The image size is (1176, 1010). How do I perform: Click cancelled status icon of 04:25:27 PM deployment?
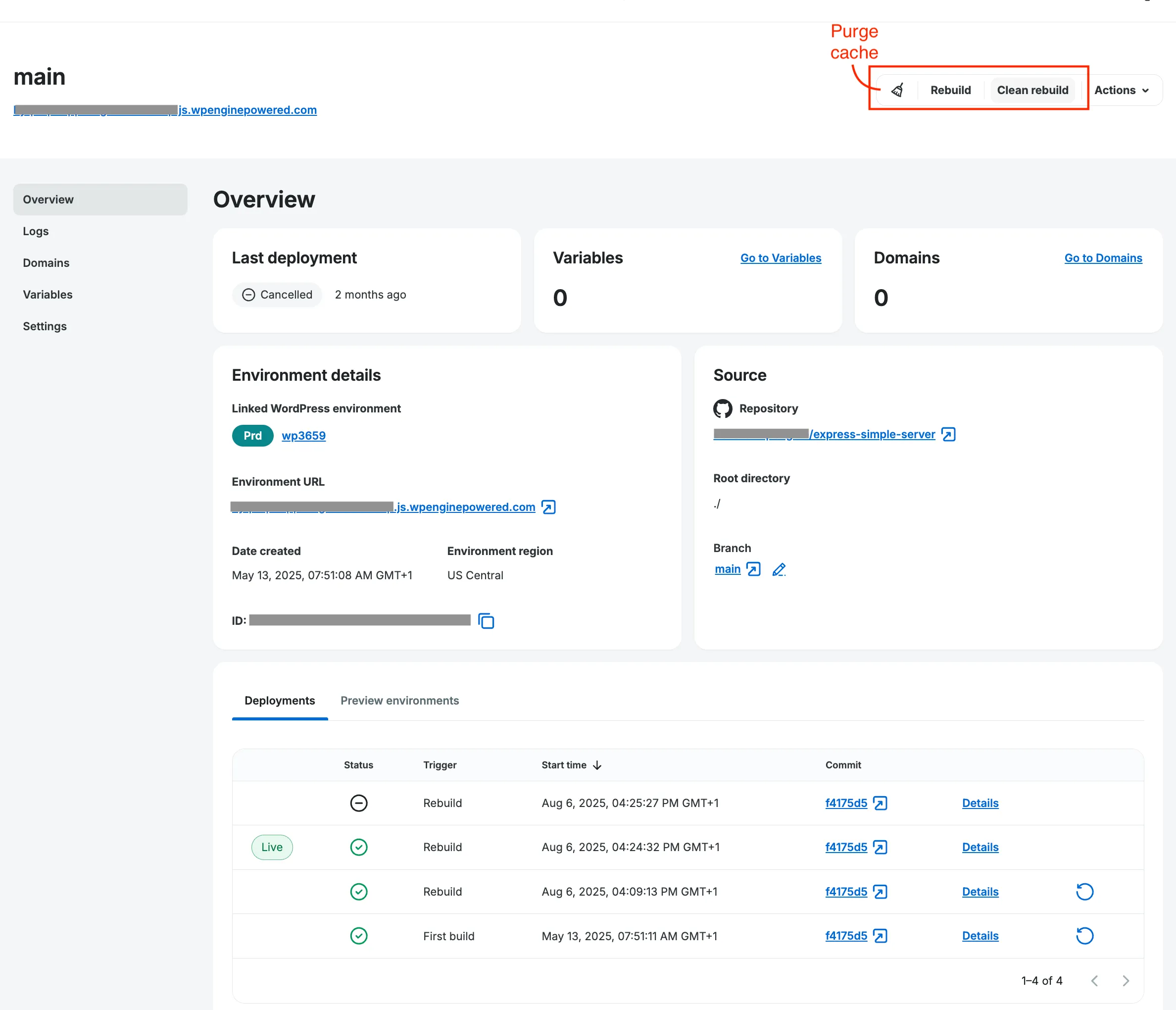pyautogui.click(x=359, y=803)
